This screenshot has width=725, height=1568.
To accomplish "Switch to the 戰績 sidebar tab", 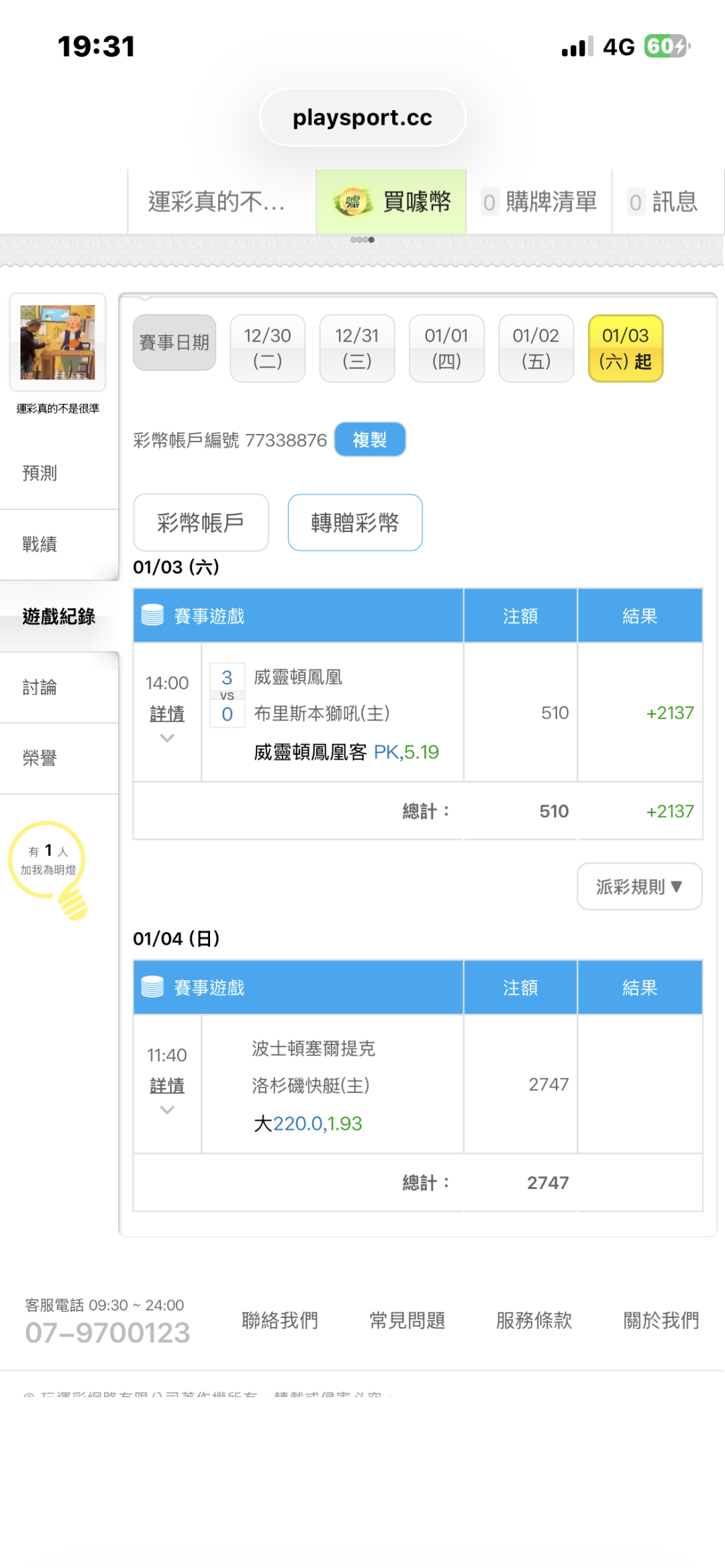I will [x=40, y=544].
